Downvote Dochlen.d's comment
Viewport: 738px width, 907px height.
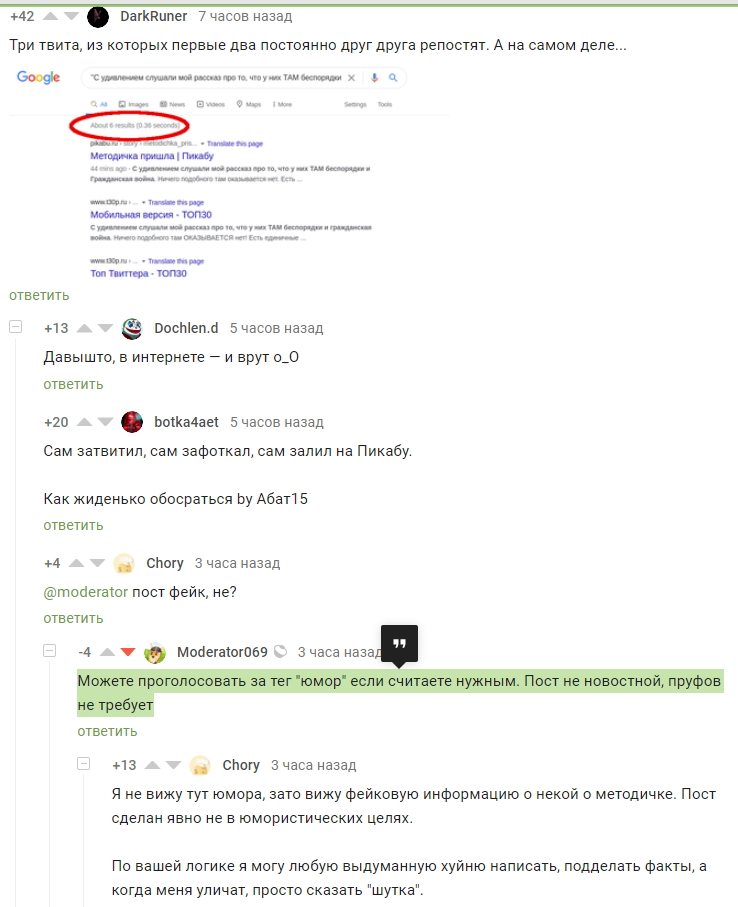[x=105, y=329]
